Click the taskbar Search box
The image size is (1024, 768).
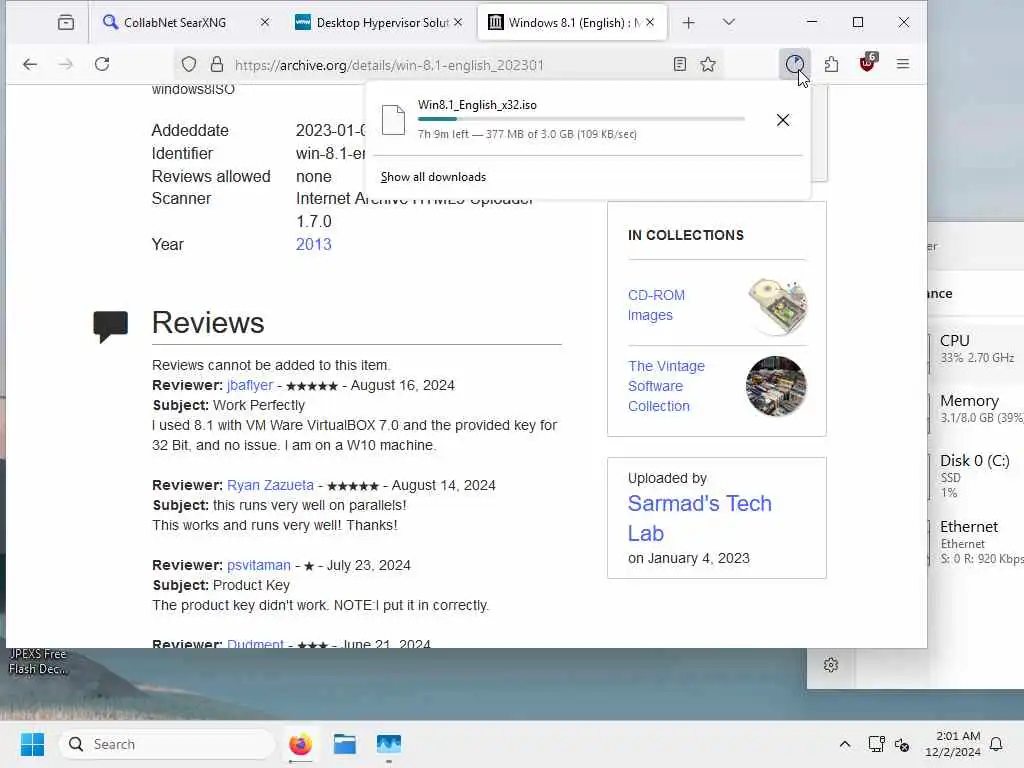click(167, 744)
